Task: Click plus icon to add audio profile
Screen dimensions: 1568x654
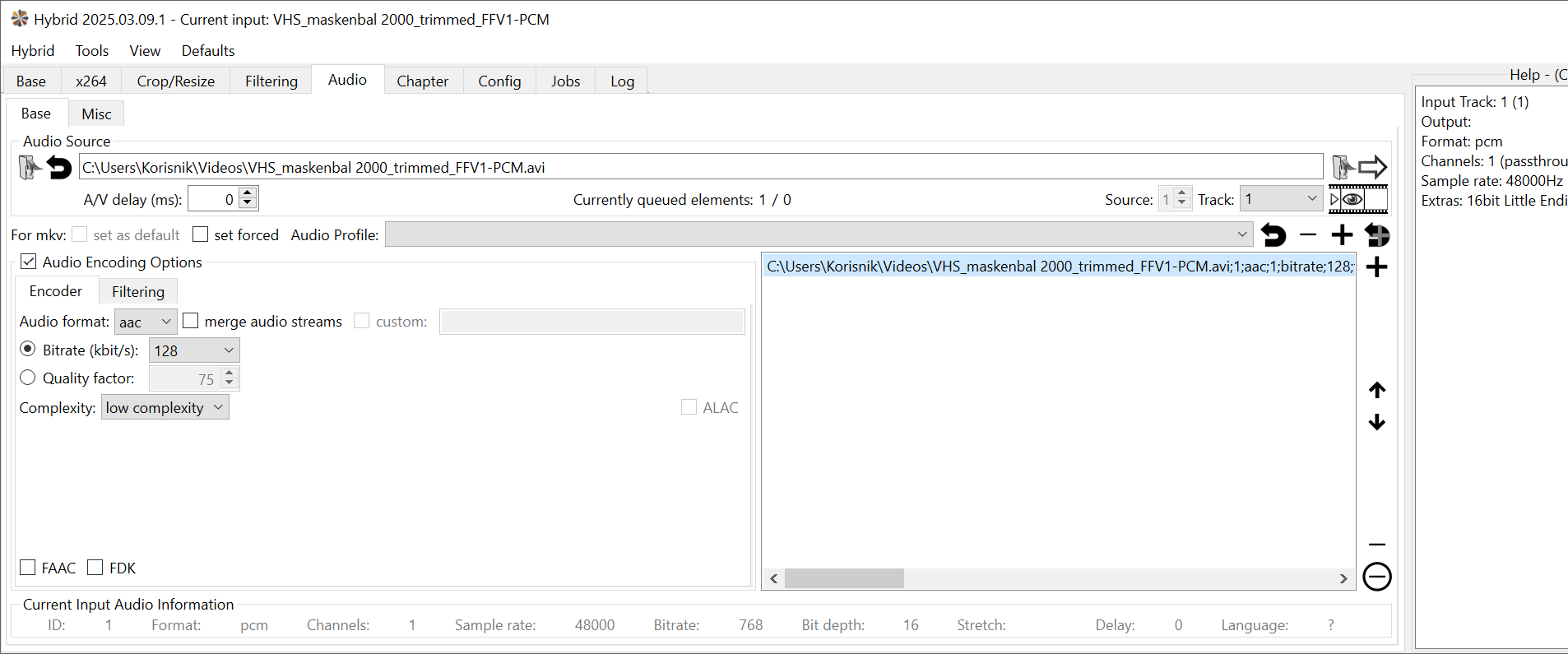Action: (x=1342, y=235)
